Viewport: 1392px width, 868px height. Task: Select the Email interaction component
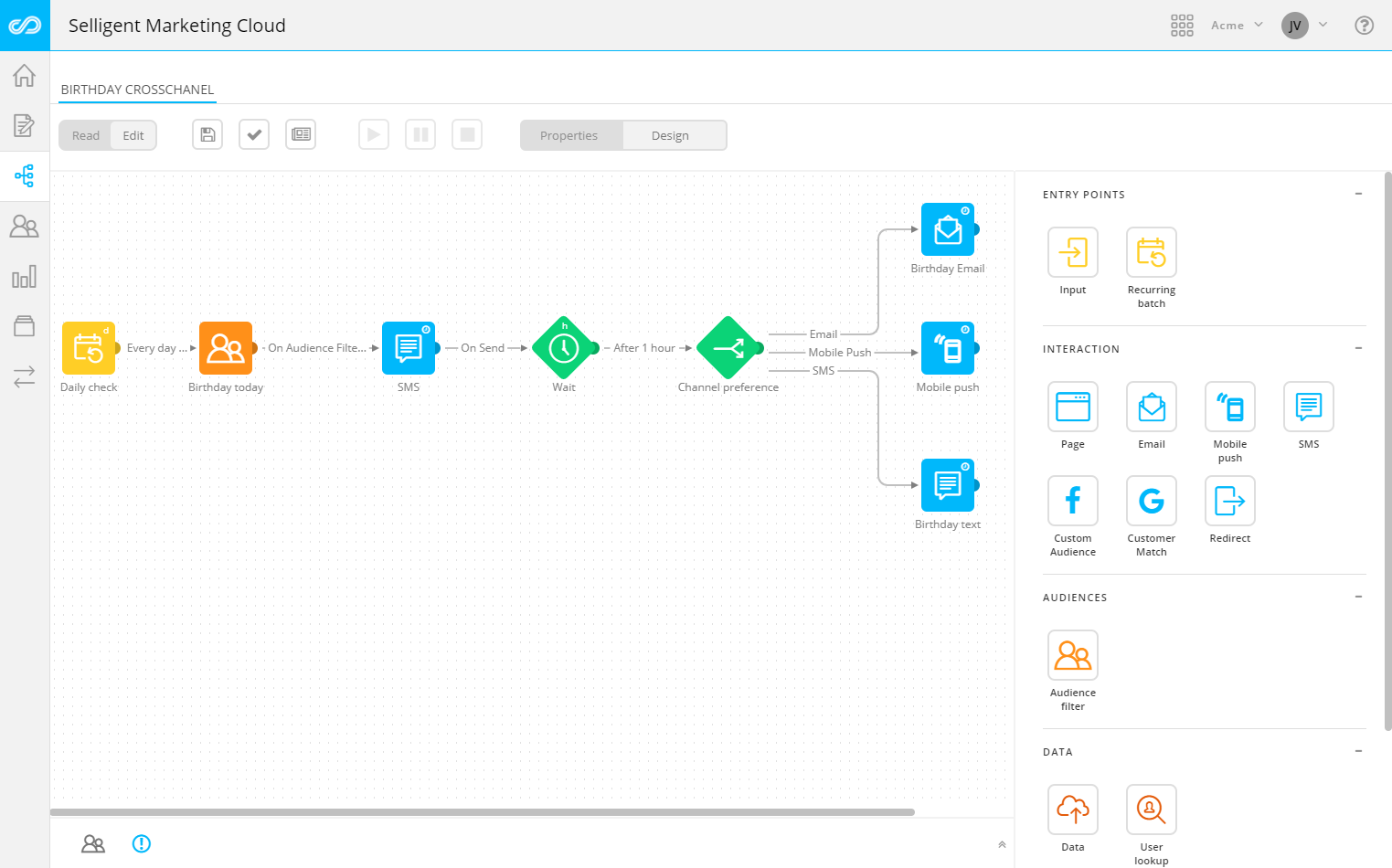coord(1151,407)
